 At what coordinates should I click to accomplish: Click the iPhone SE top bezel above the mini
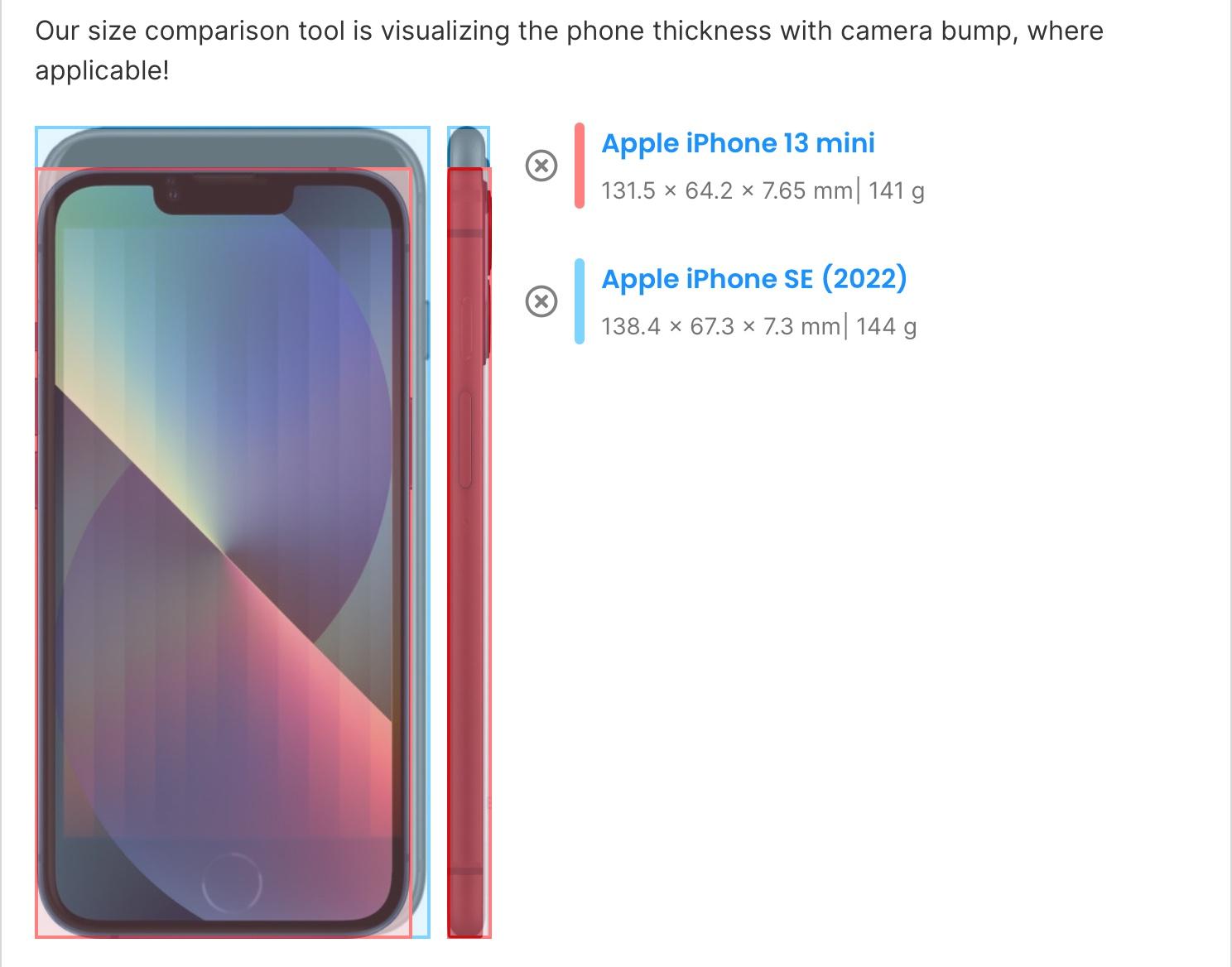click(x=232, y=147)
